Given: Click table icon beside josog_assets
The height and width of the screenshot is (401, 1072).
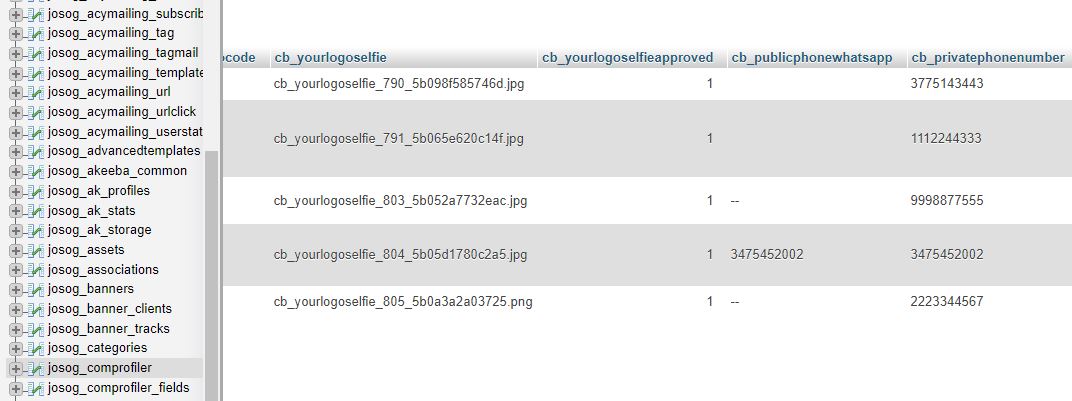Looking at the screenshot, I should click(37, 250).
